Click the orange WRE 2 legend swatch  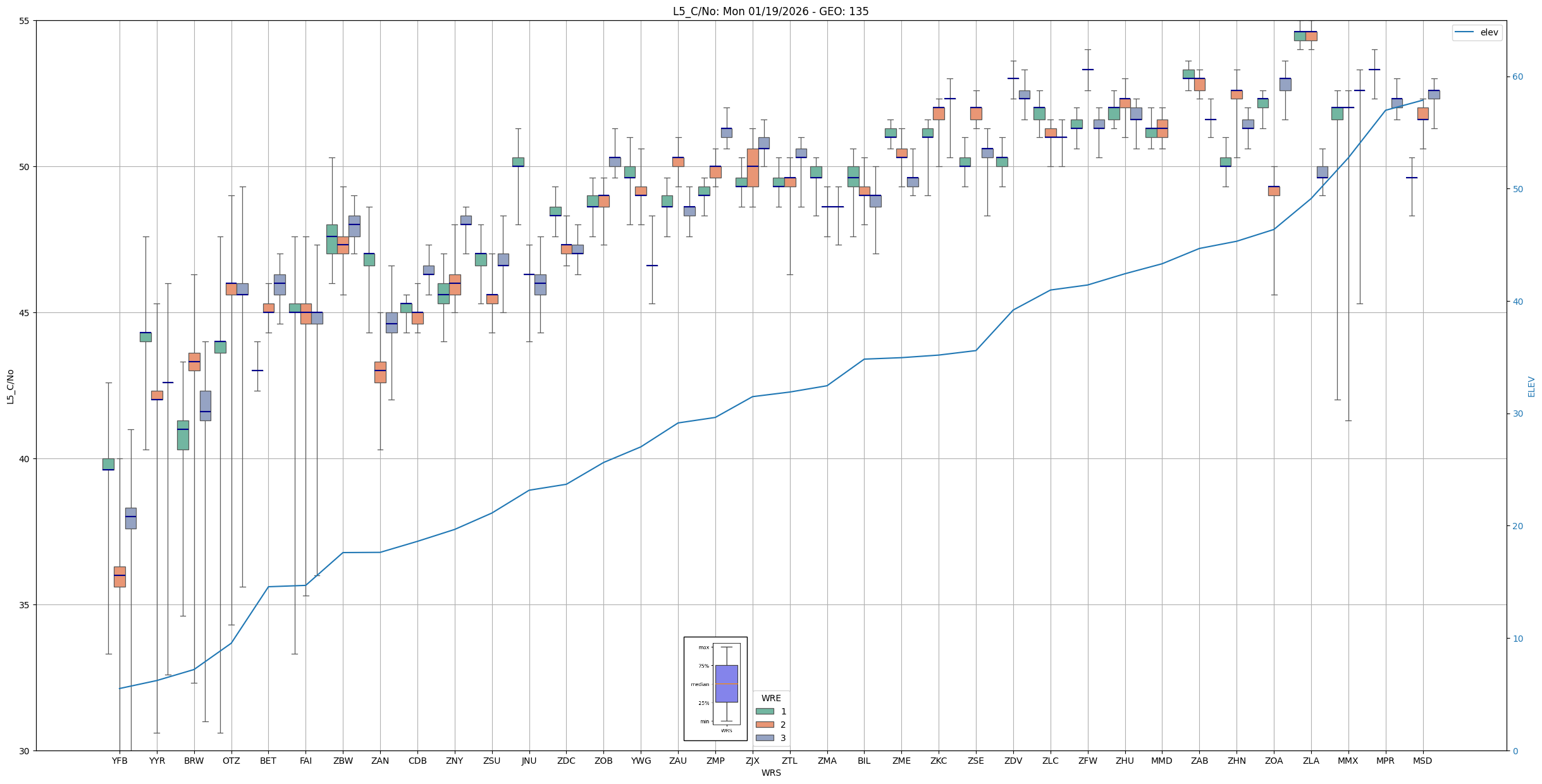click(x=765, y=725)
